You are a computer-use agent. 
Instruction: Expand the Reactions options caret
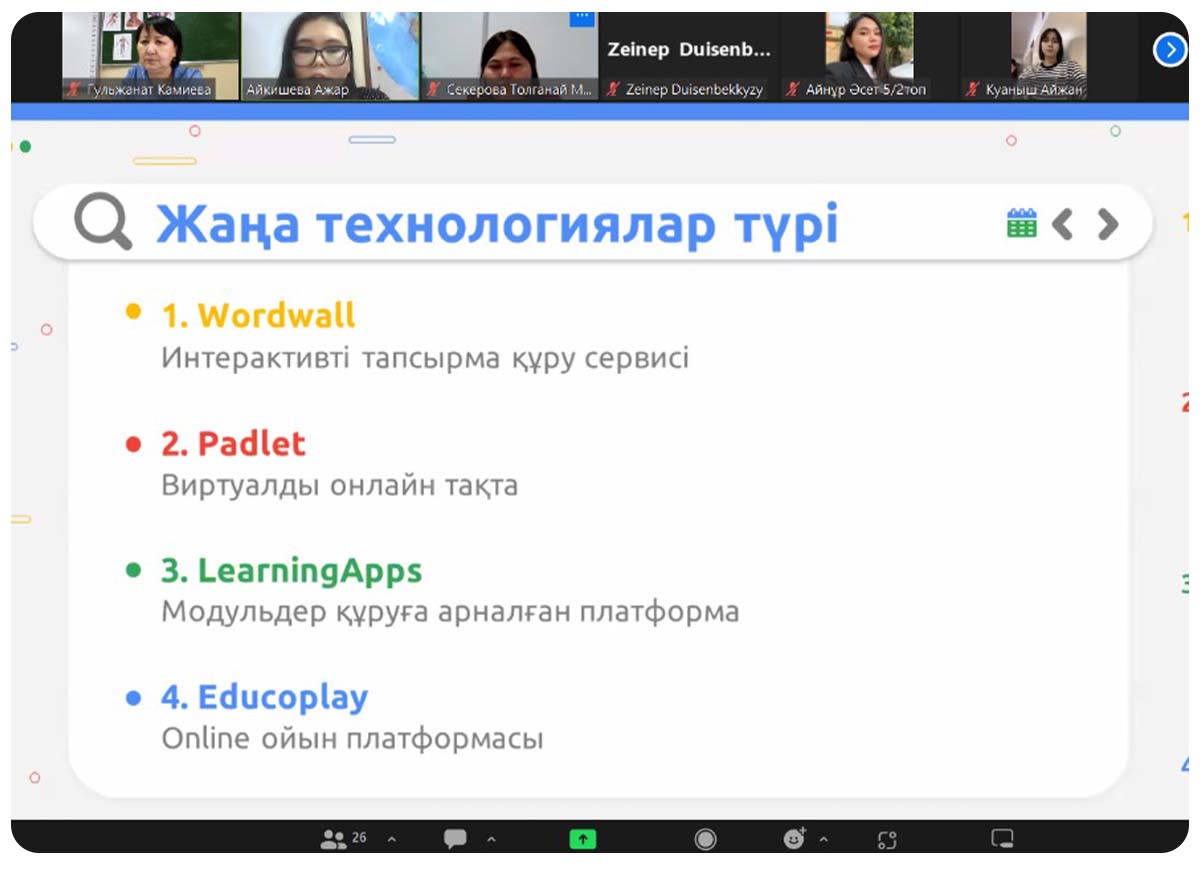[823, 839]
